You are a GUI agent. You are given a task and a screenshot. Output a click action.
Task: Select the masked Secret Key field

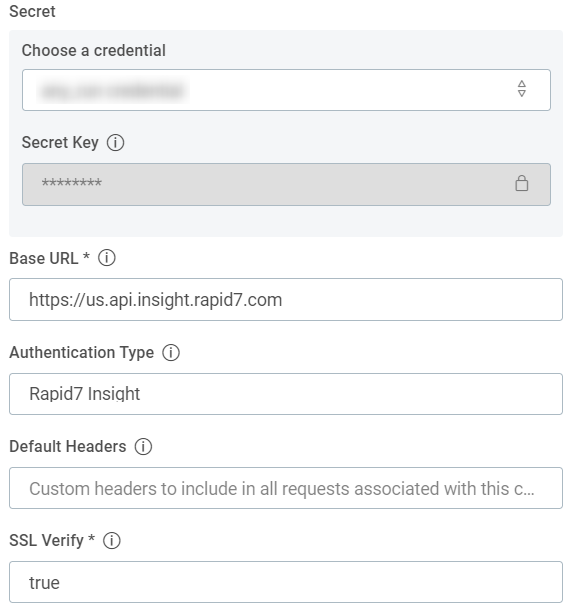(286, 184)
